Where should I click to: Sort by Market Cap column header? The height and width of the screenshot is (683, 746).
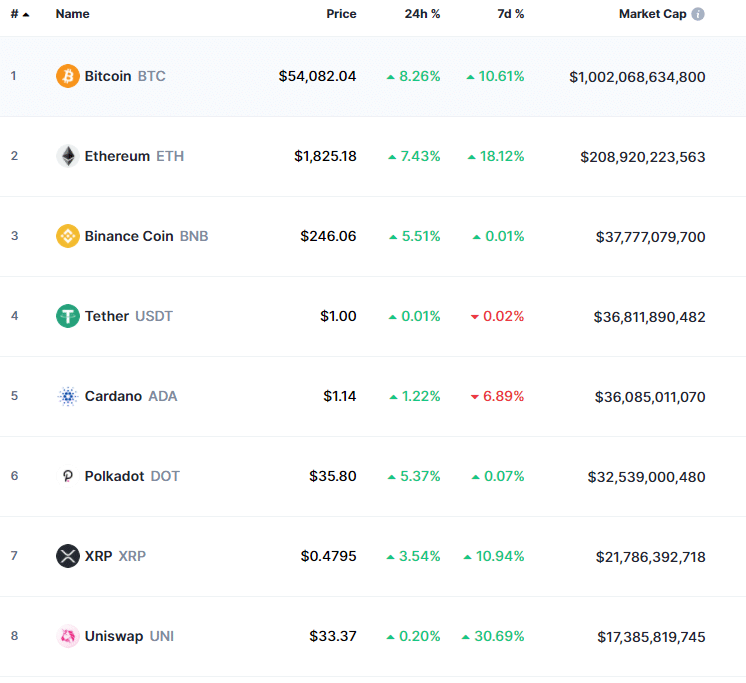click(652, 14)
